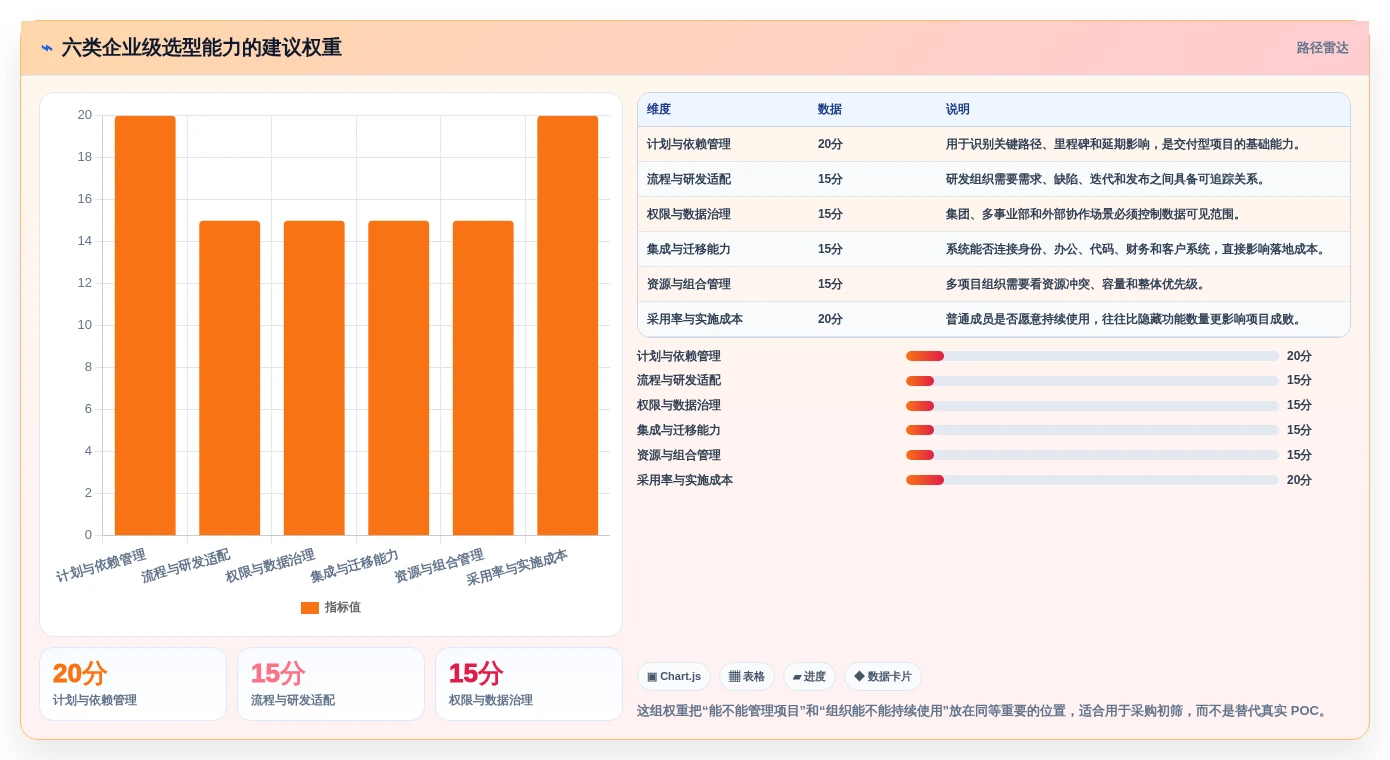Click the 流程与研发适配 progress bar
1390x760 pixels.
[x=1092, y=381]
